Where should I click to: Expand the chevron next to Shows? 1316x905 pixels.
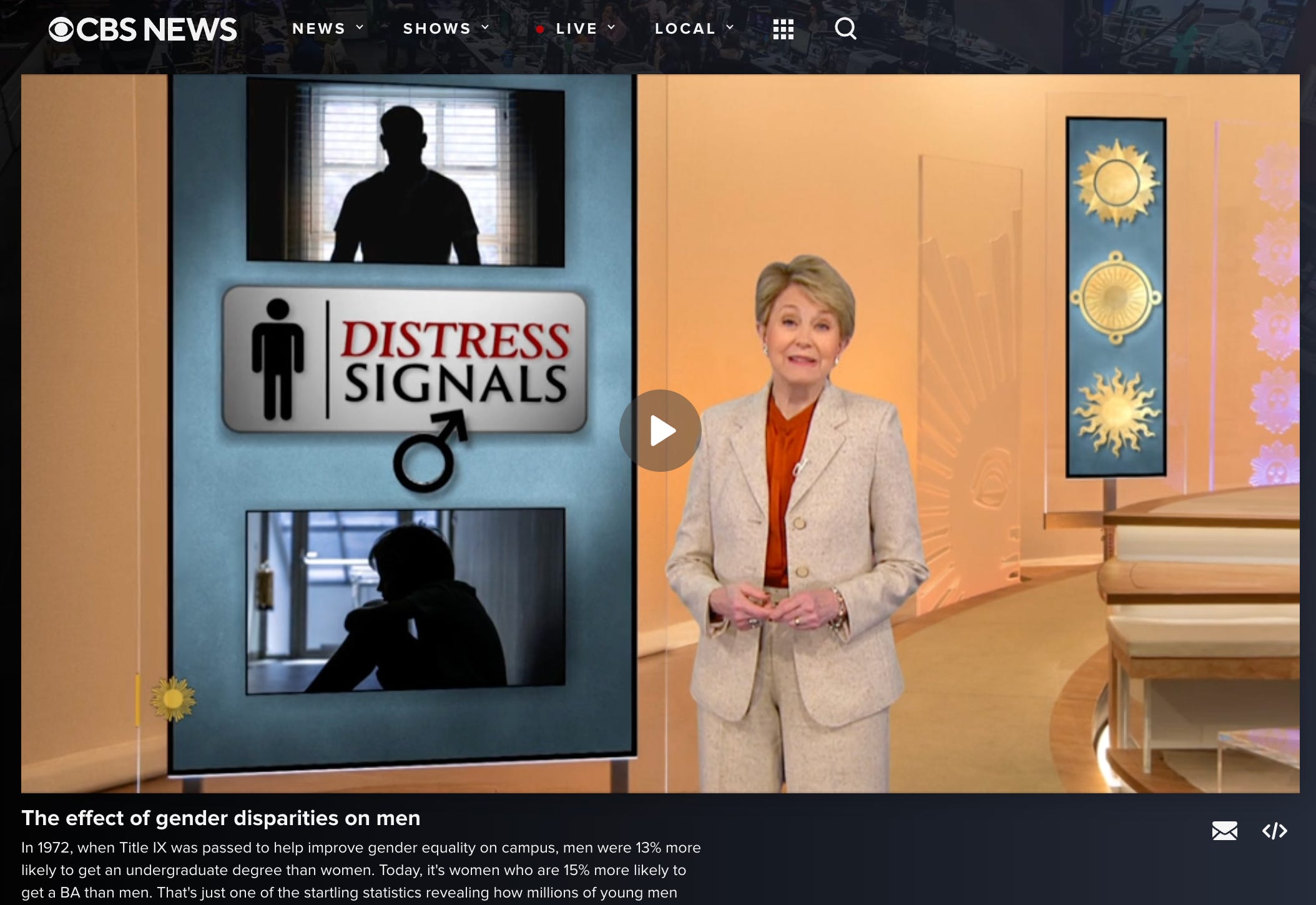click(485, 27)
